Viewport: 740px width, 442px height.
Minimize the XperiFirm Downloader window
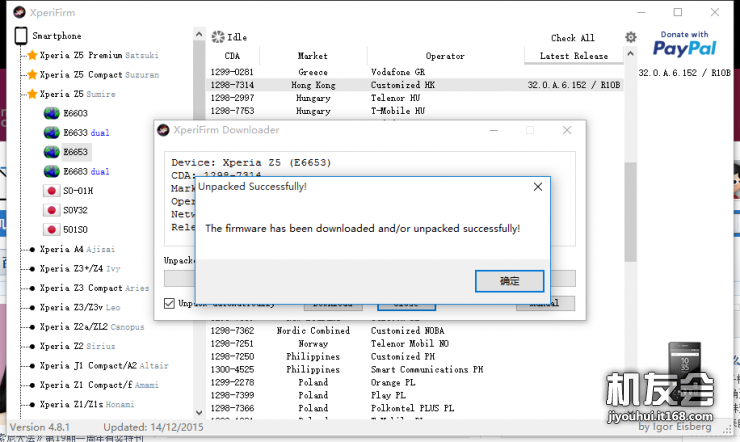click(494, 130)
